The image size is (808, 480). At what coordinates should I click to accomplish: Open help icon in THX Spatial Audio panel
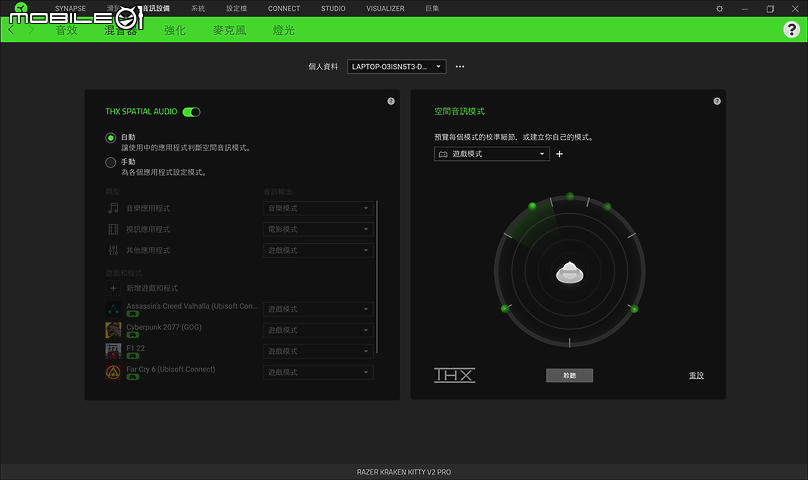click(391, 101)
